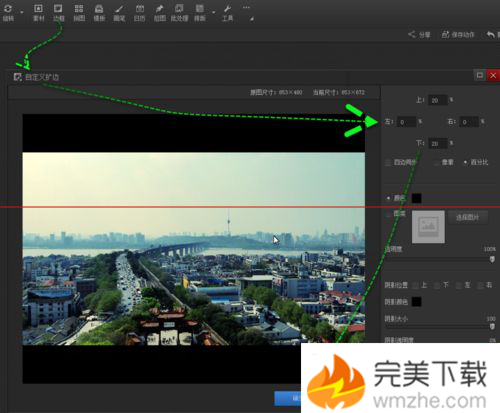Open the 素材 materials tool

[39, 13]
